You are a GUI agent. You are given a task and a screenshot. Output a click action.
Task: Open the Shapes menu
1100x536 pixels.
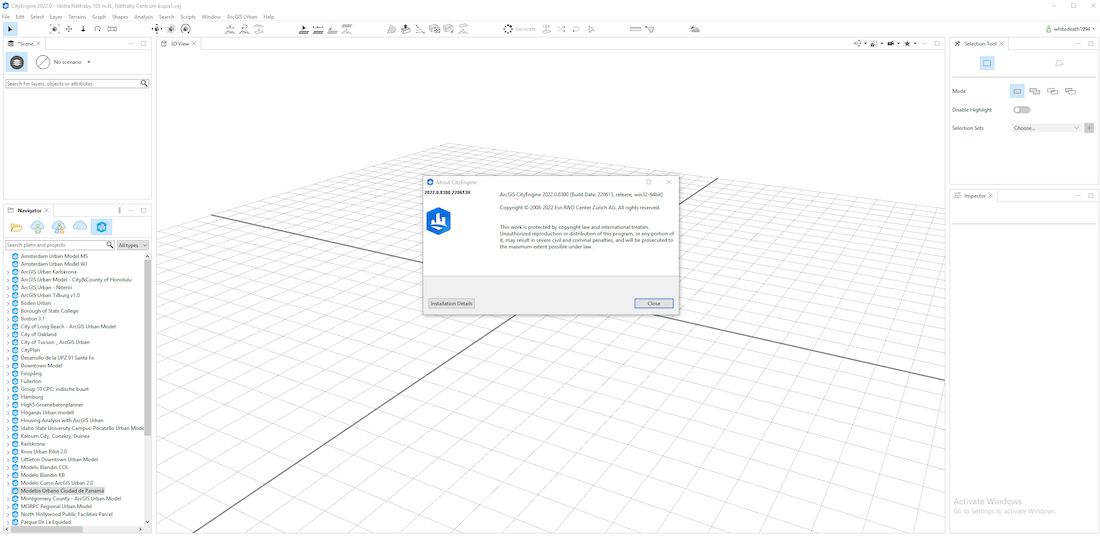pyautogui.click(x=120, y=16)
